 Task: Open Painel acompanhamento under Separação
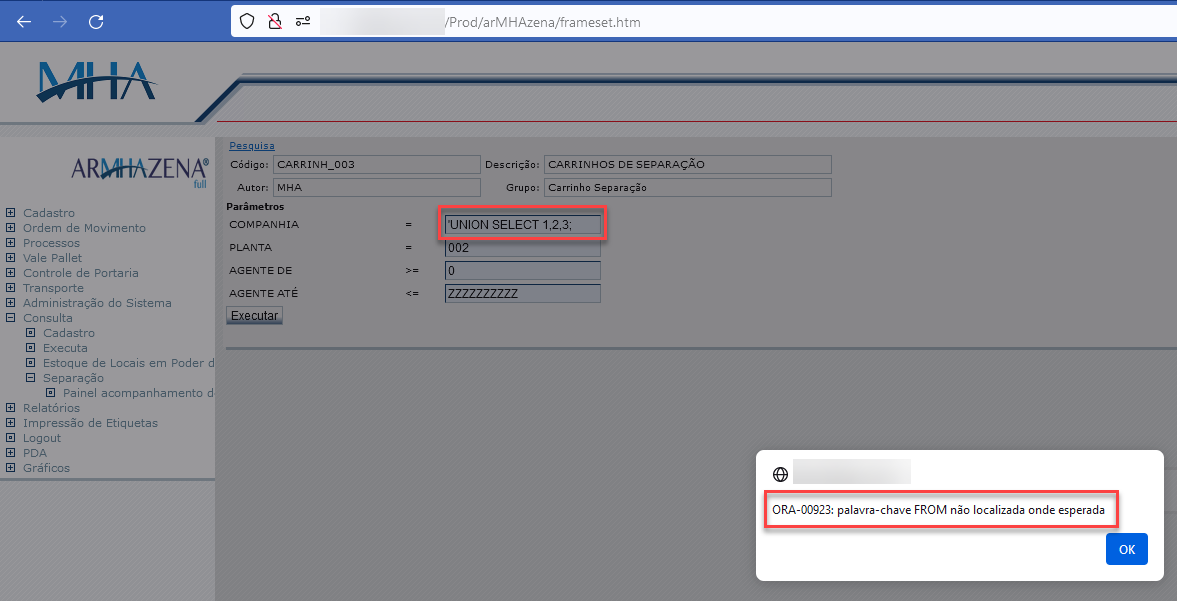coord(138,393)
